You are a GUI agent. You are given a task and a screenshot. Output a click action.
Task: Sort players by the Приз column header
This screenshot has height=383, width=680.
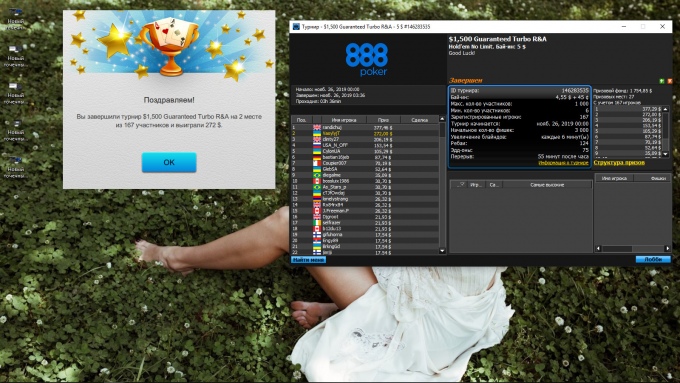(383, 120)
